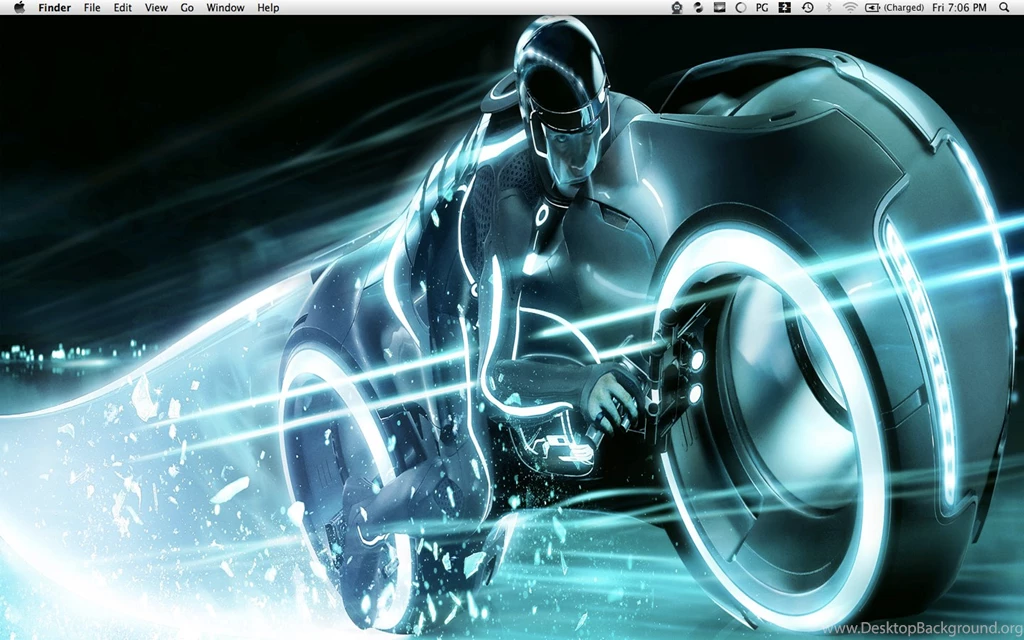Viewport: 1024px width, 640px height.
Task: Open the Finder application menu
Action: click(x=55, y=8)
